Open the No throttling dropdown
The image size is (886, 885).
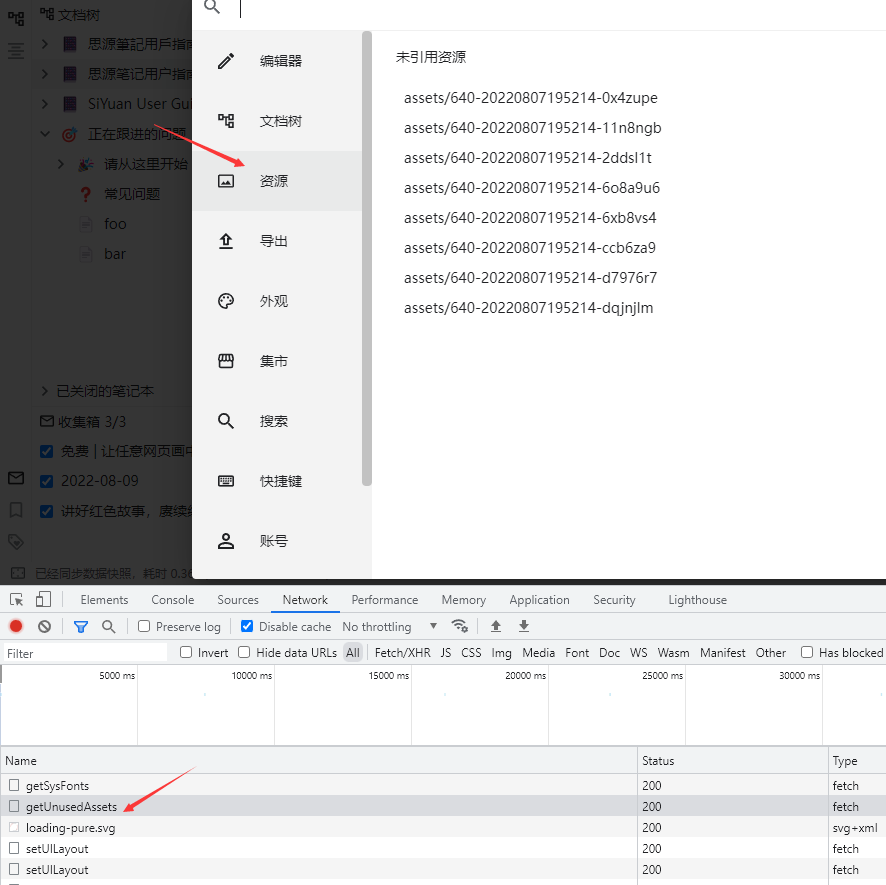pyautogui.click(x=390, y=627)
